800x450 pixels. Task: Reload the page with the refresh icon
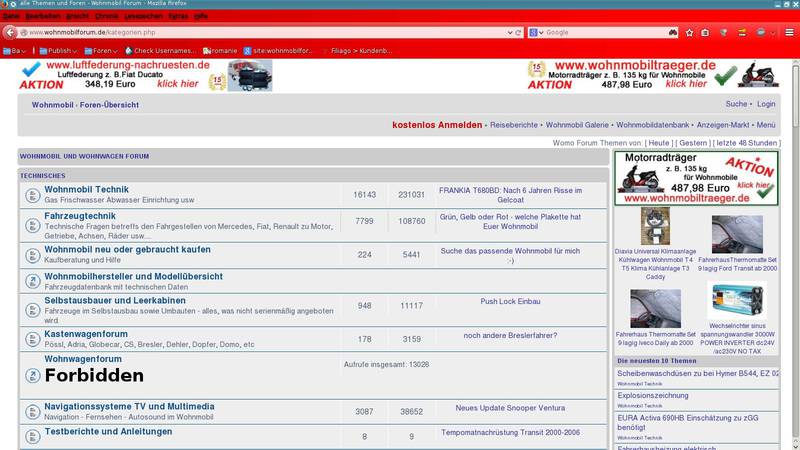click(518, 32)
